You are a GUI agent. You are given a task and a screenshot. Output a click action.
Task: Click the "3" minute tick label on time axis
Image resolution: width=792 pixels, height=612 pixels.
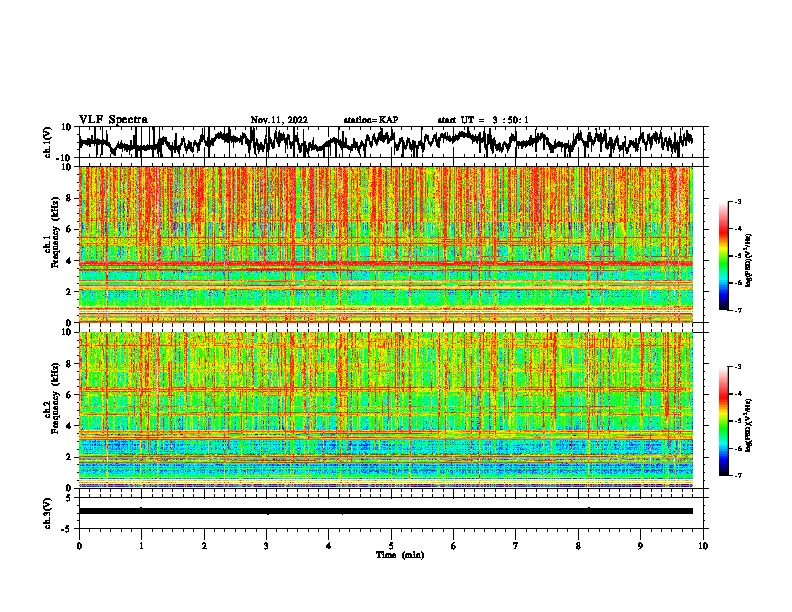(x=266, y=546)
